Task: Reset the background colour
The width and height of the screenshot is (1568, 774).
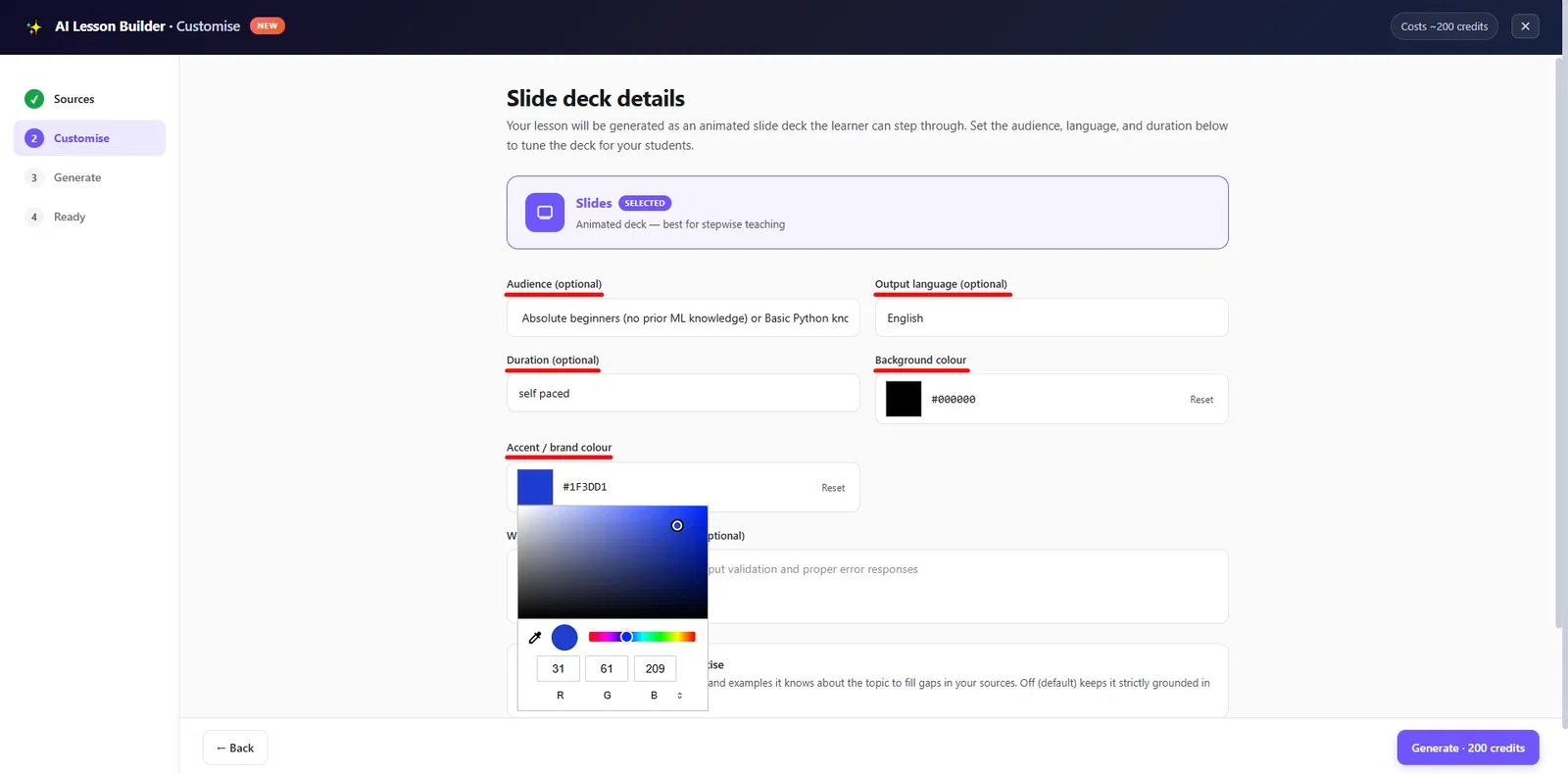Action: [1201, 400]
